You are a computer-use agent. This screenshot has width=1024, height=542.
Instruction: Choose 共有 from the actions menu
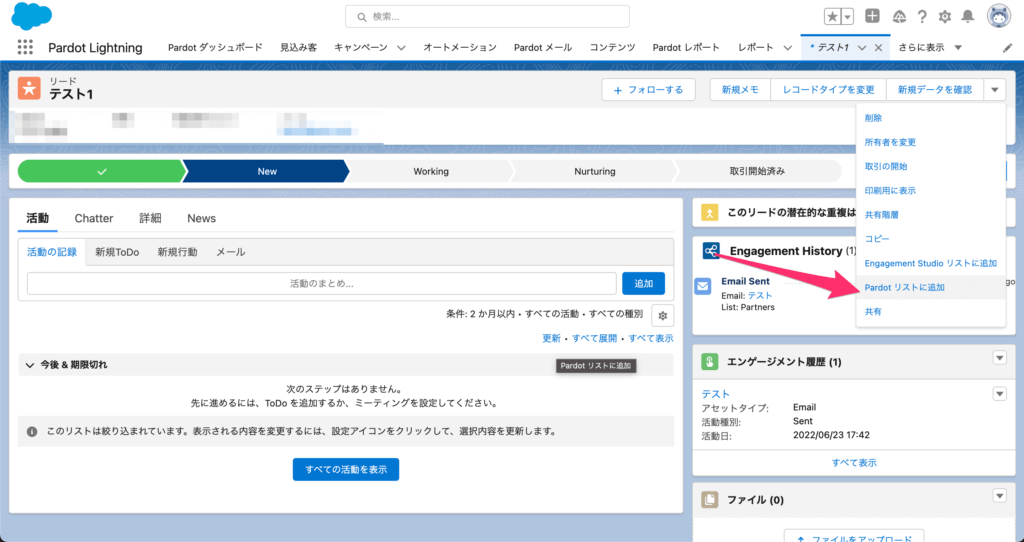coord(930,311)
